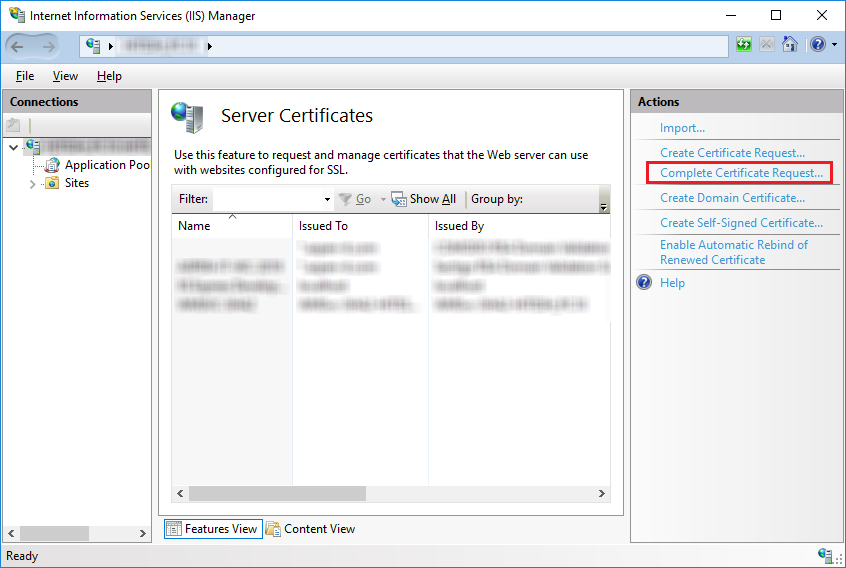This screenshot has width=846, height=568.
Task: Click Connections pane scroll right arrow
Action: click(x=142, y=534)
